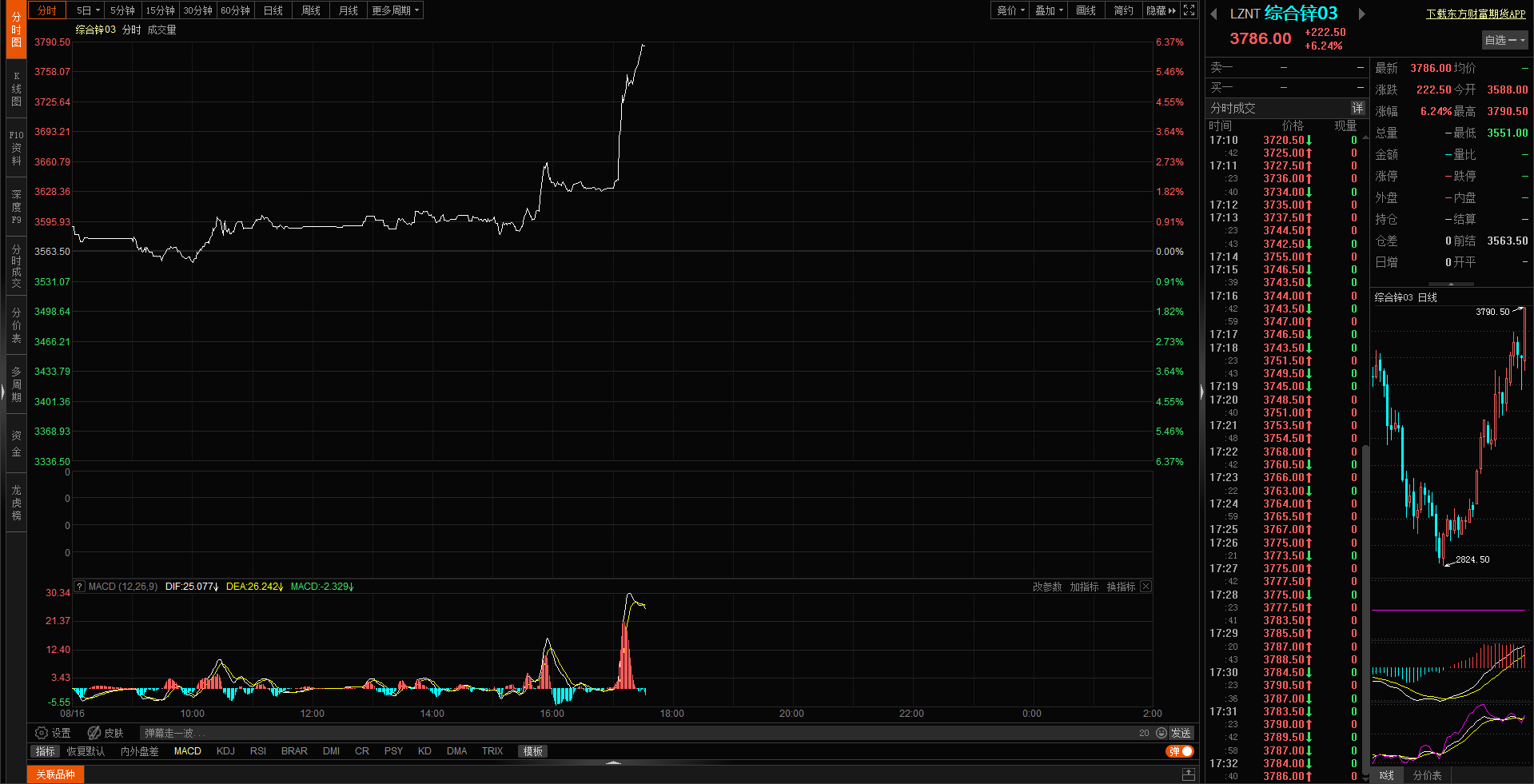Expand the bottom panel up-arrow handle
The image size is (1534, 784).
coord(613,763)
